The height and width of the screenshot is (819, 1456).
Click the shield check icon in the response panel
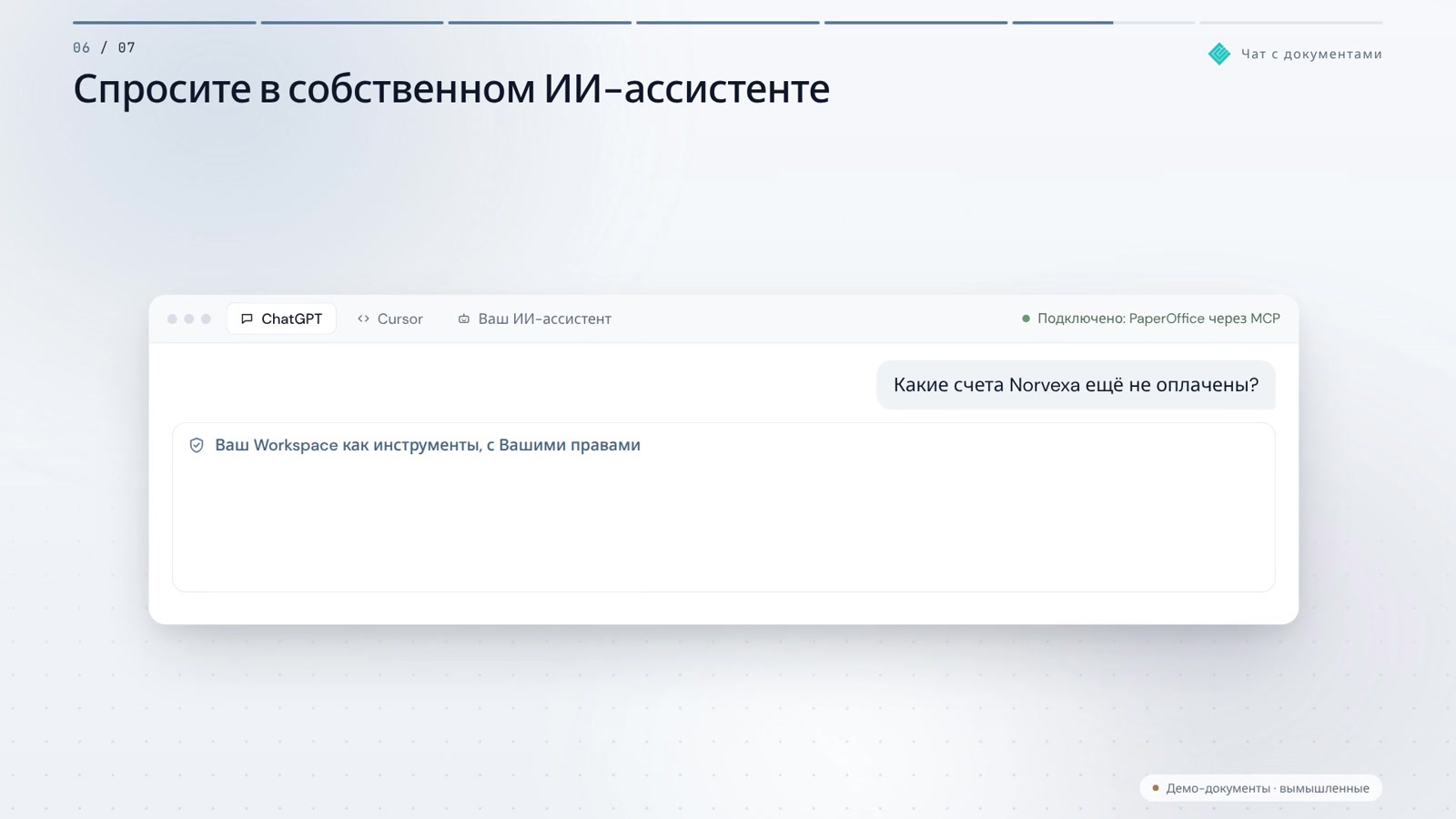pos(197,445)
